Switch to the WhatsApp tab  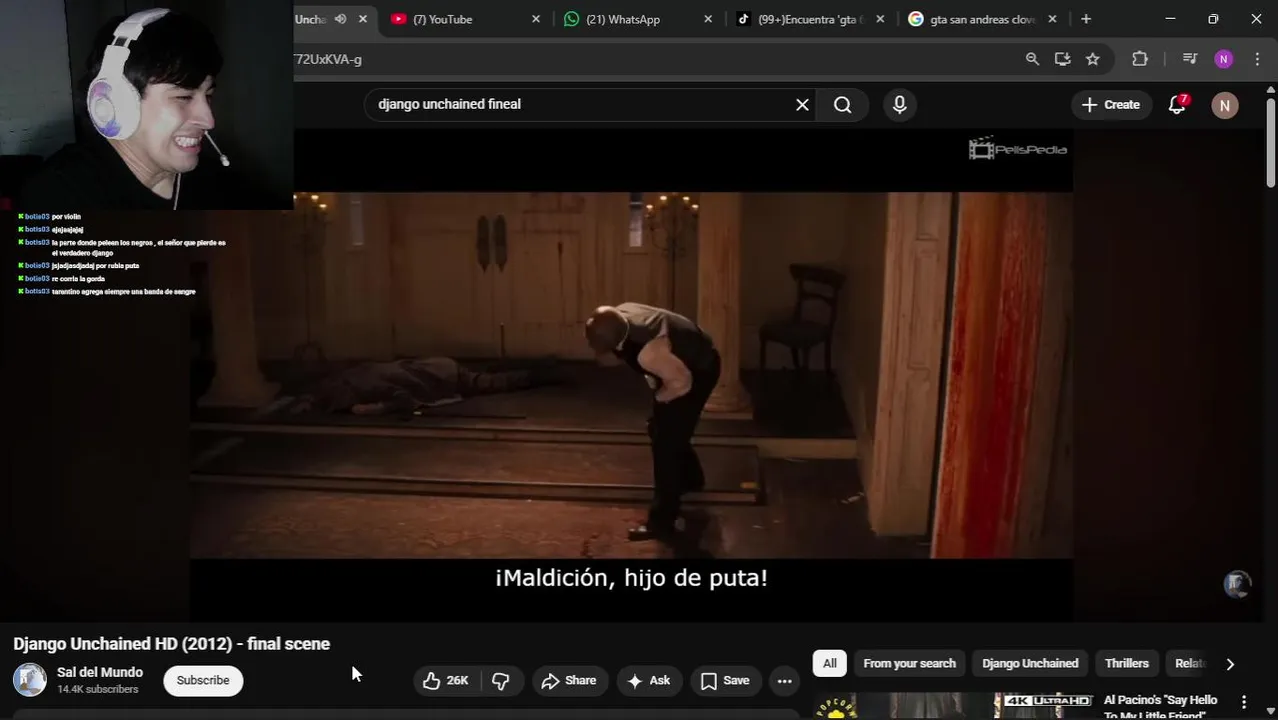[x=622, y=19]
